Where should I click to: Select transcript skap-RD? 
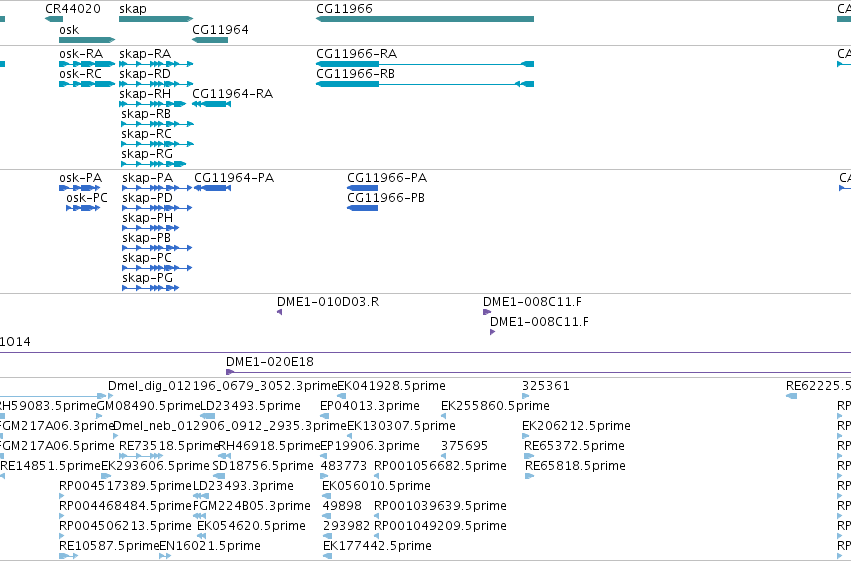tap(144, 74)
